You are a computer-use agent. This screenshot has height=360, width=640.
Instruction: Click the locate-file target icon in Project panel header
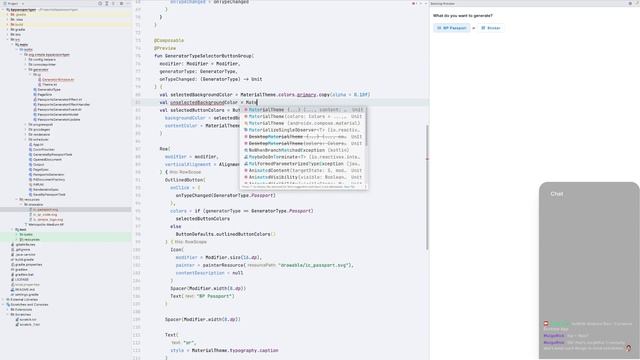click(100, 3)
